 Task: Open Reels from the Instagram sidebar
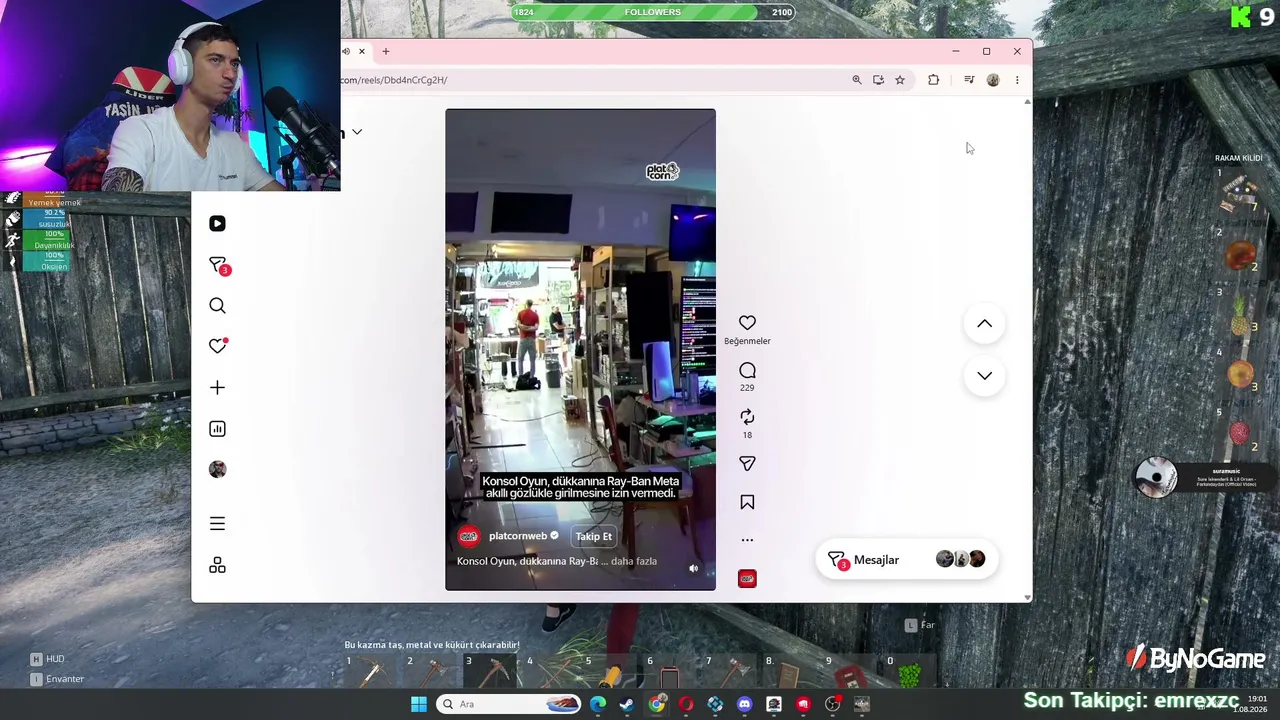pos(217,224)
